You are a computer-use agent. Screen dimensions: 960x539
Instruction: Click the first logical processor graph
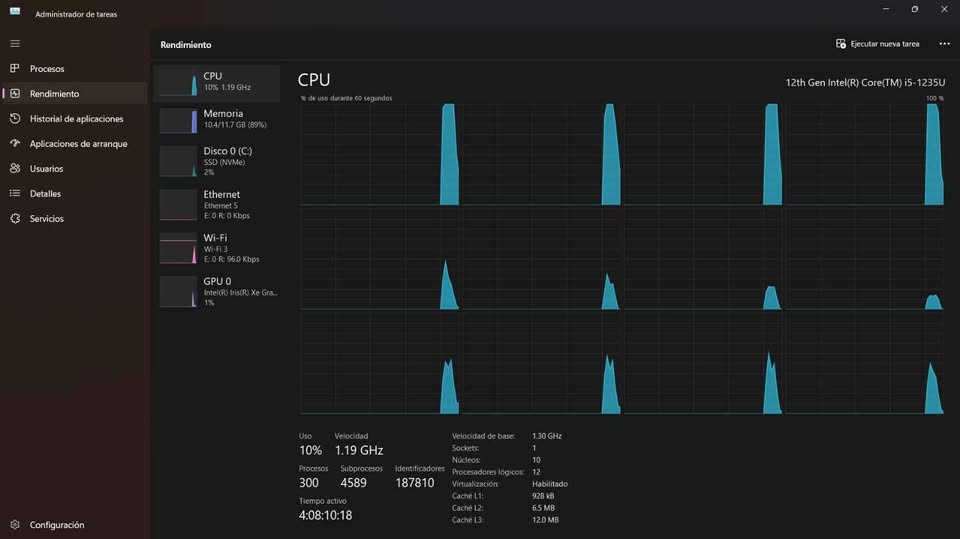click(x=380, y=154)
